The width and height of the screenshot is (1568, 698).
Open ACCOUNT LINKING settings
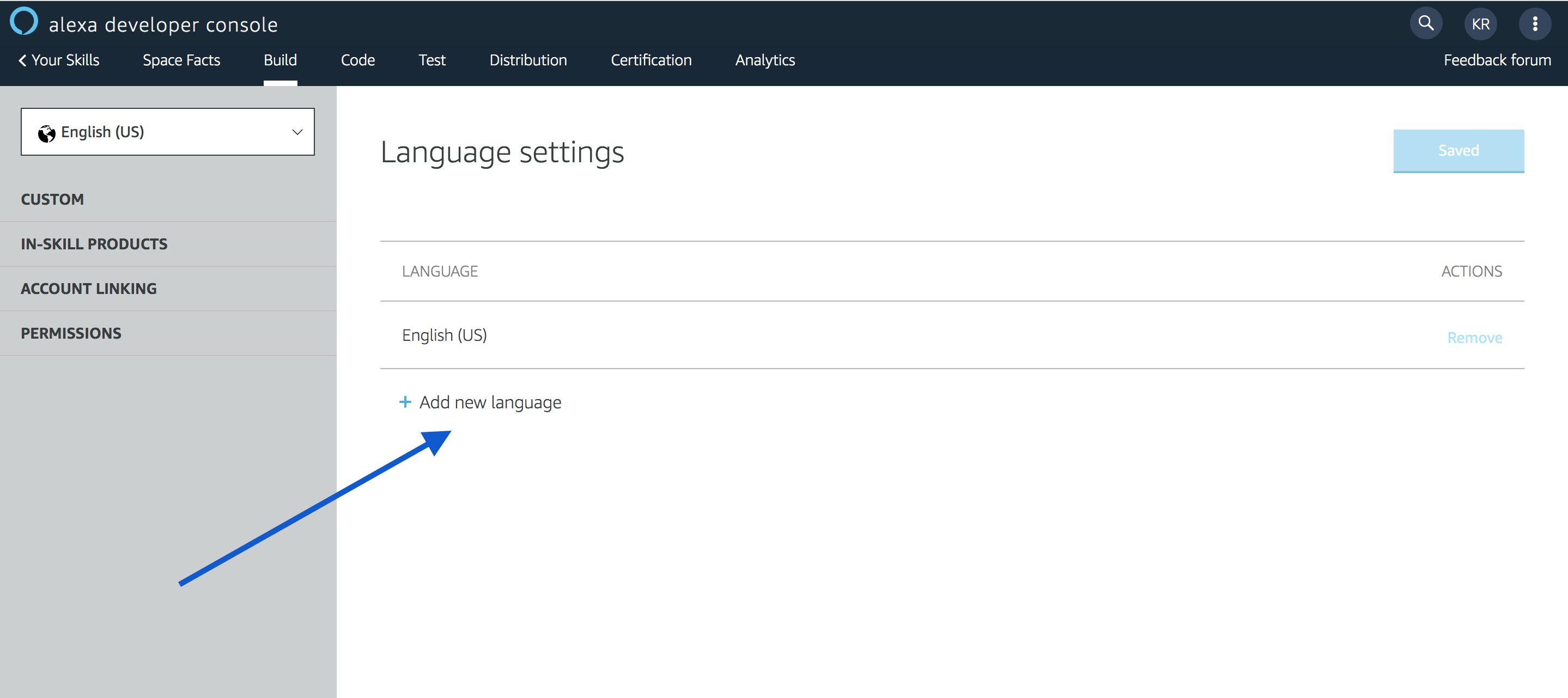coord(88,288)
